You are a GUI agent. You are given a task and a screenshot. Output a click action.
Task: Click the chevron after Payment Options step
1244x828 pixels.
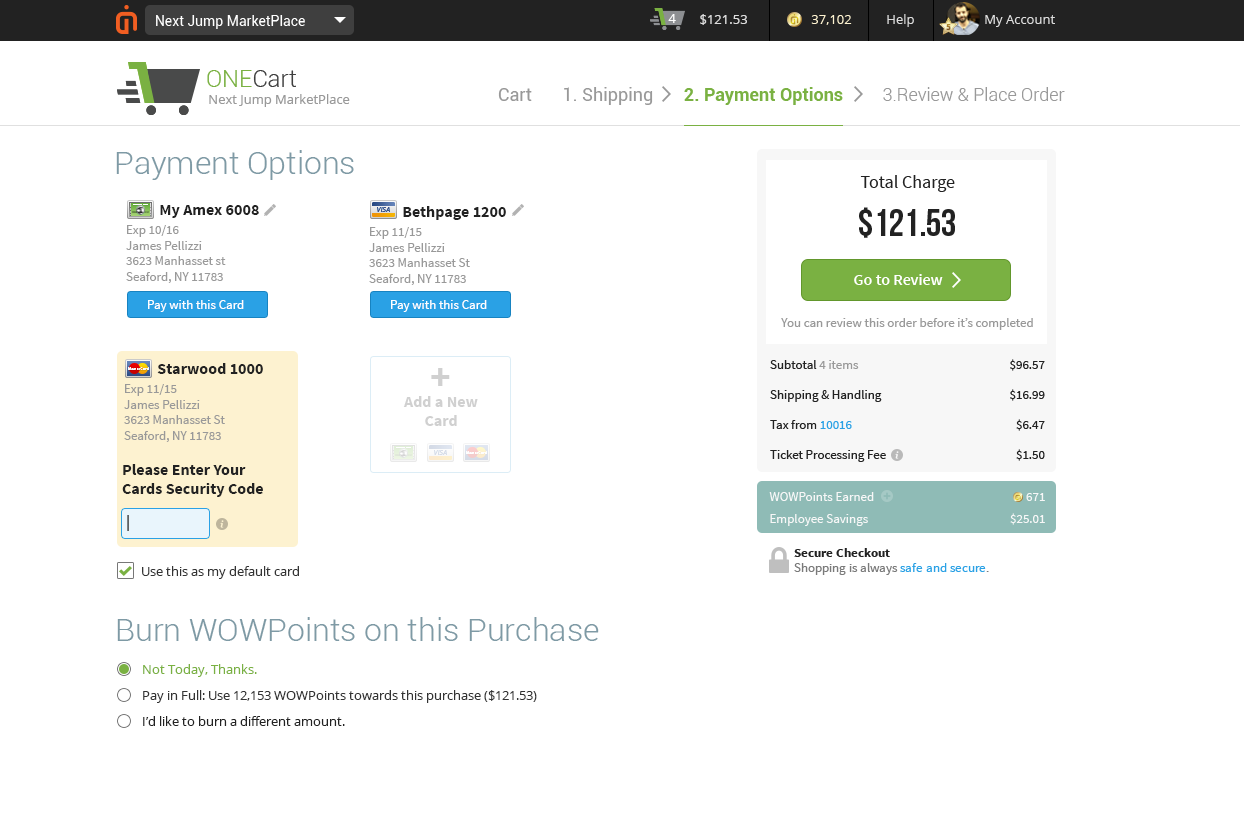pyautogui.click(x=857, y=94)
